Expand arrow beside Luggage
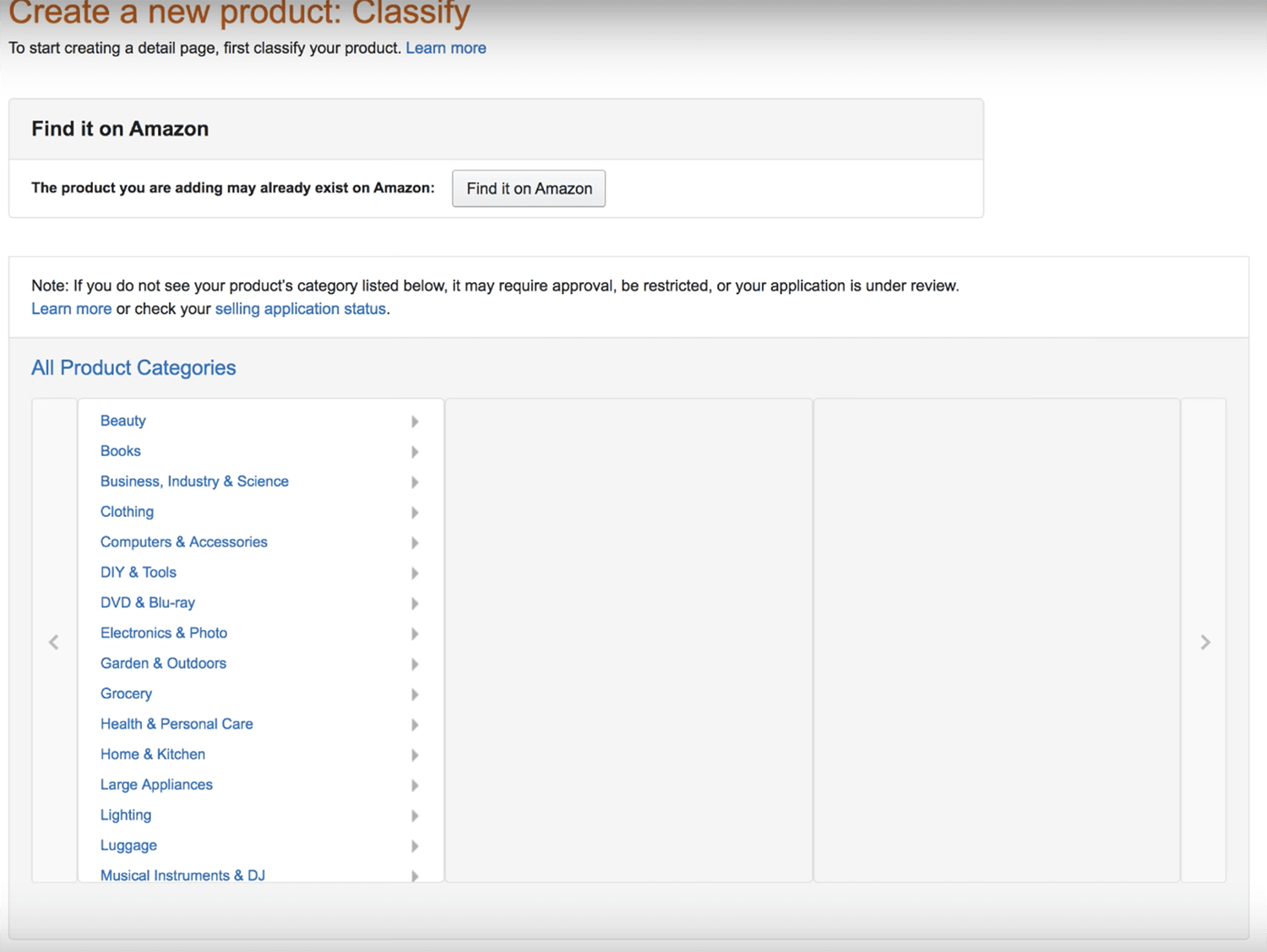The width and height of the screenshot is (1267, 952). (415, 846)
